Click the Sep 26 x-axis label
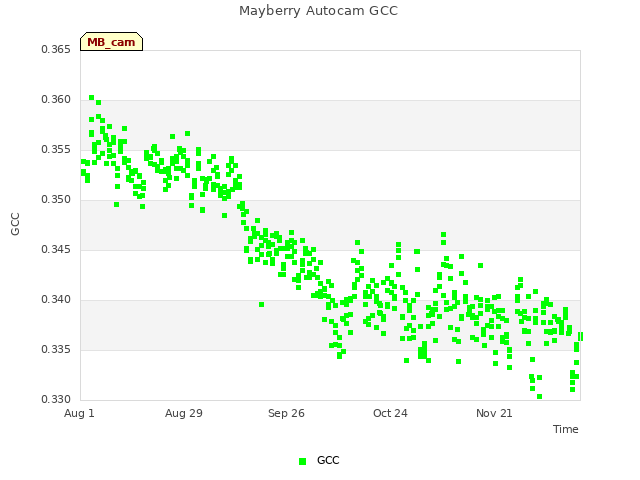 [x=286, y=413]
